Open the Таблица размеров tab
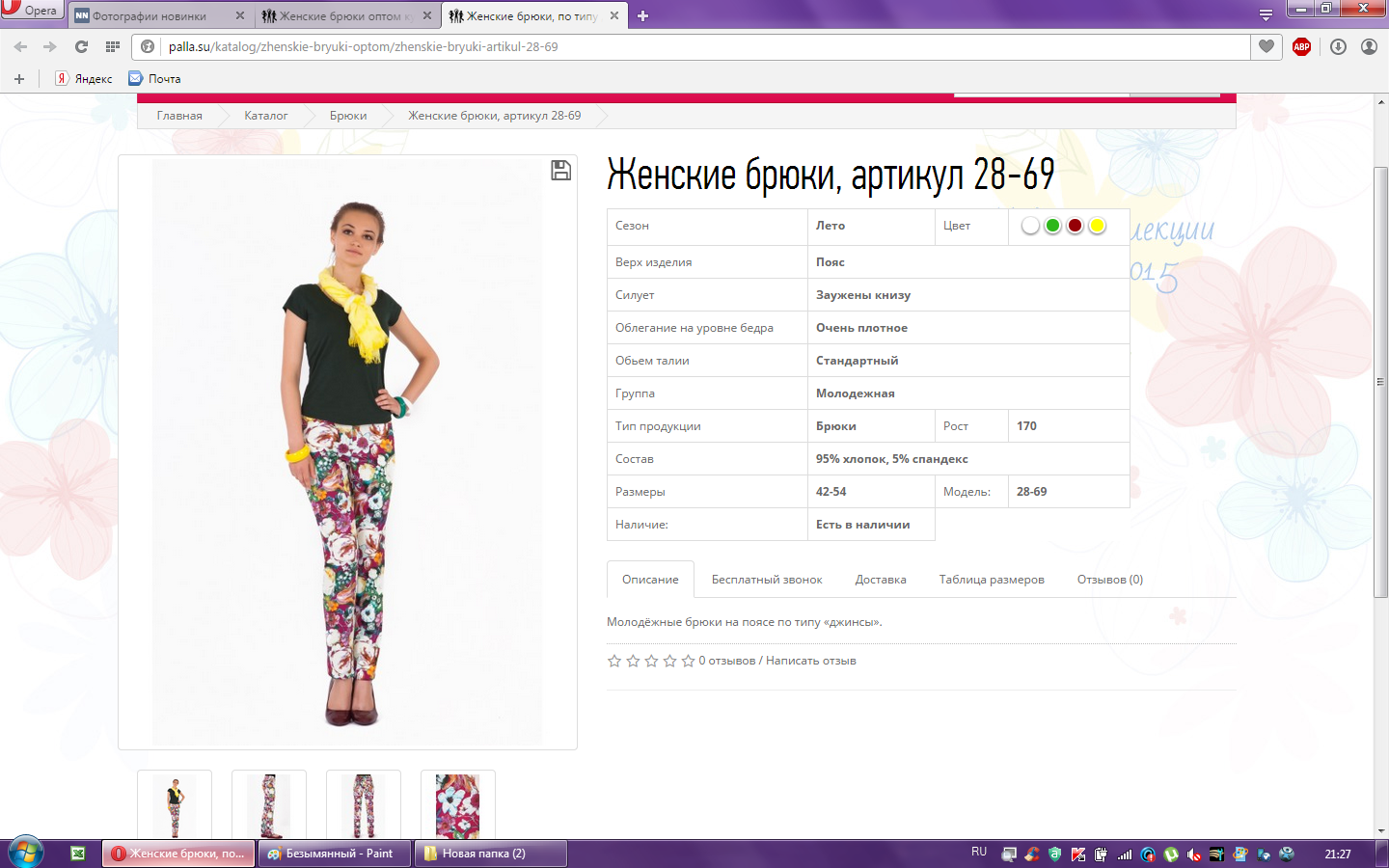 point(991,580)
